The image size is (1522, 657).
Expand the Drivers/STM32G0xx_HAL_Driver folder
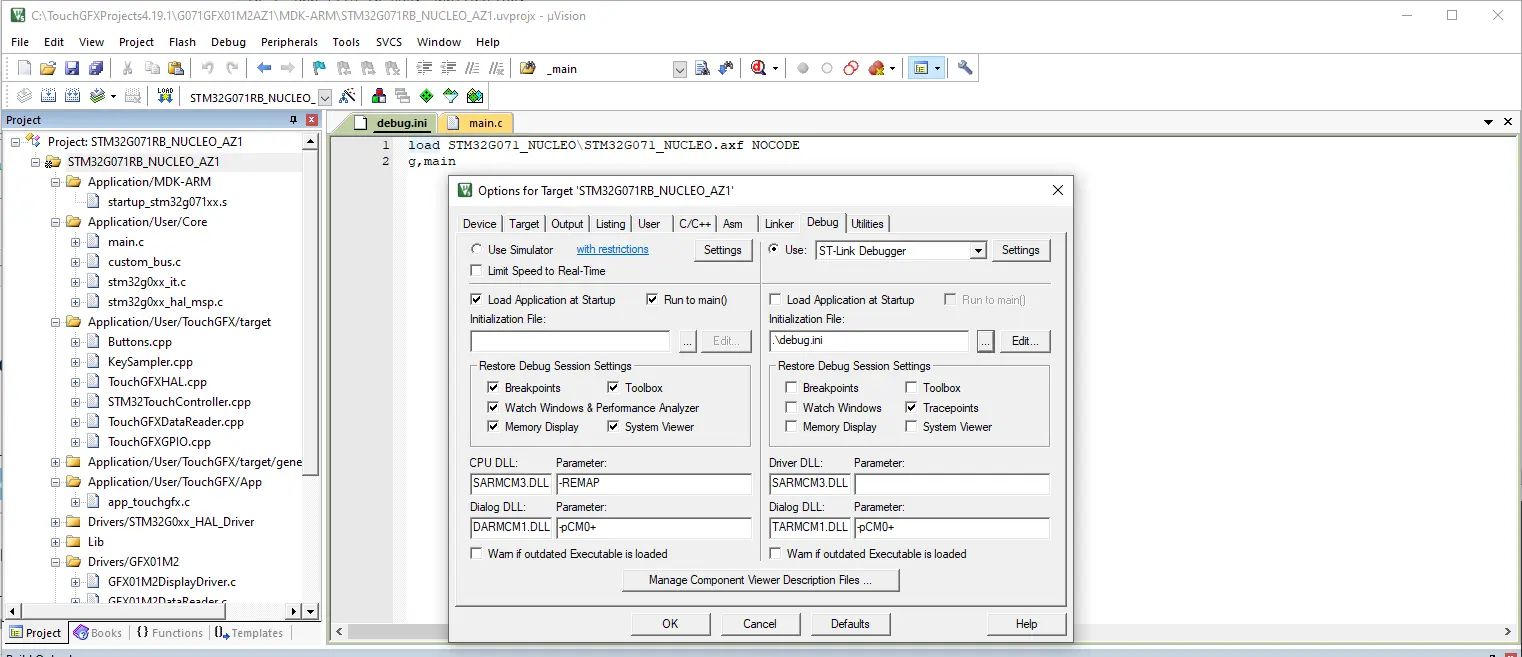(56, 522)
